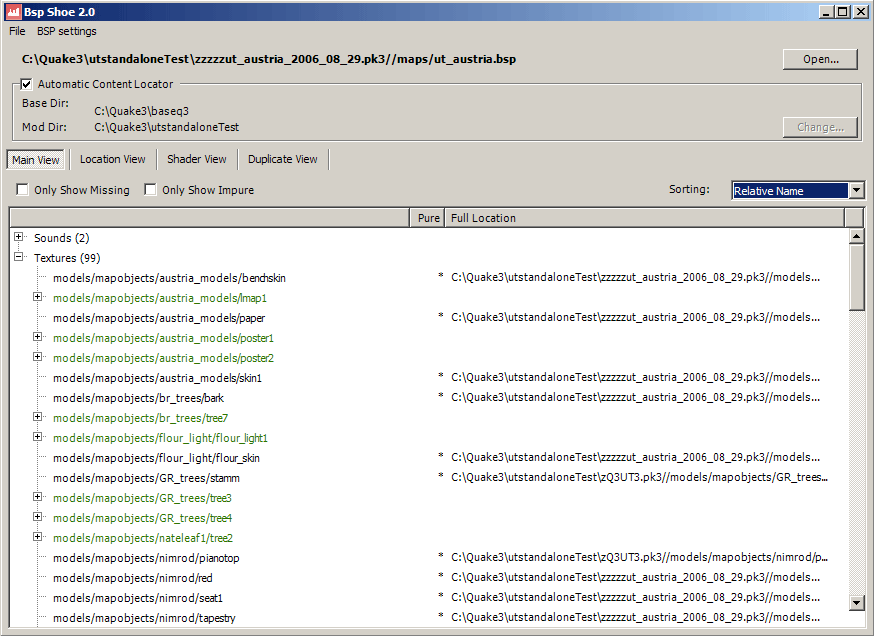
Task: Click the Full Location column header
Action: [643, 217]
